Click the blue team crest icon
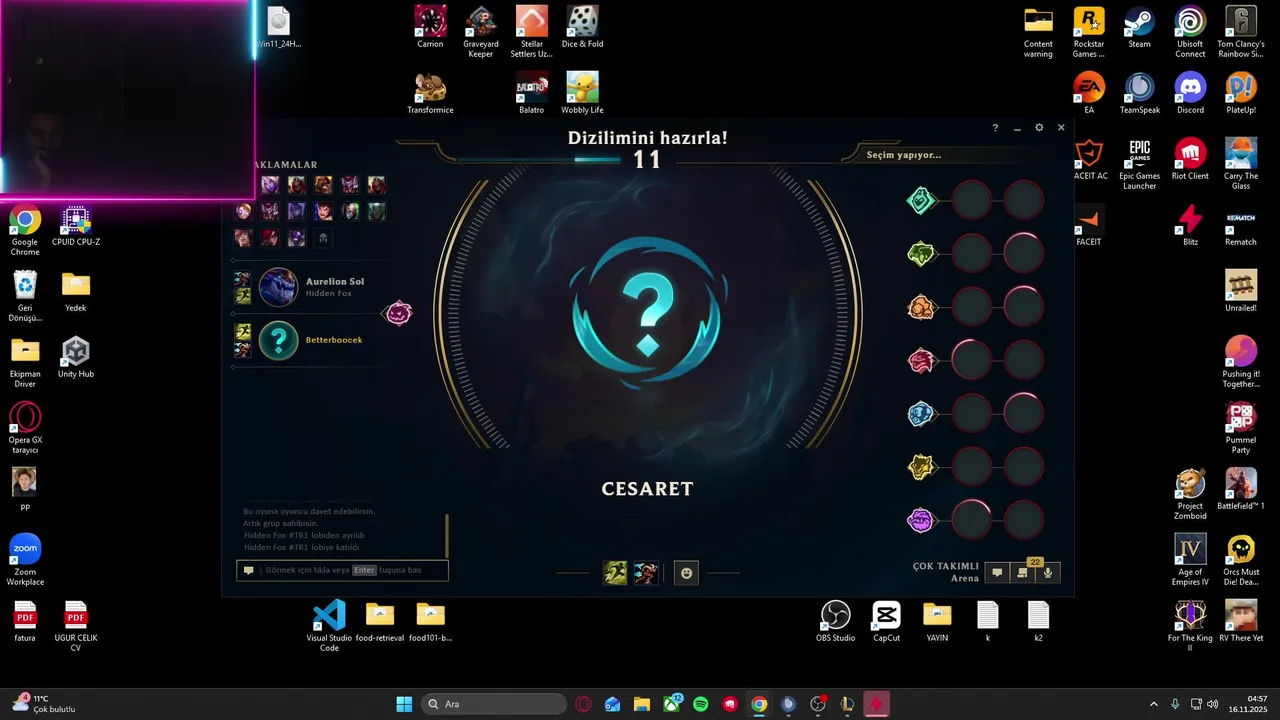The height and width of the screenshot is (720, 1280). pos(921,414)
